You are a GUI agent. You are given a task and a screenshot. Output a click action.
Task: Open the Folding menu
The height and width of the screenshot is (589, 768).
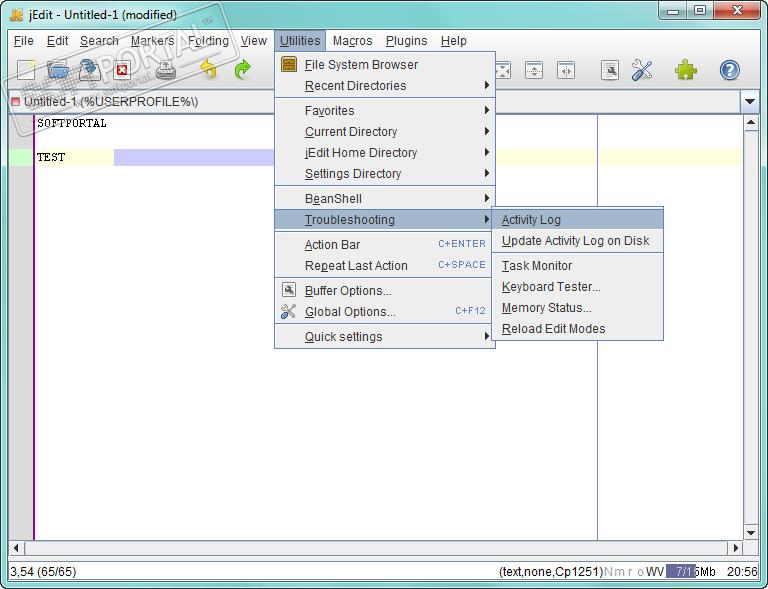tap(208, 41)
